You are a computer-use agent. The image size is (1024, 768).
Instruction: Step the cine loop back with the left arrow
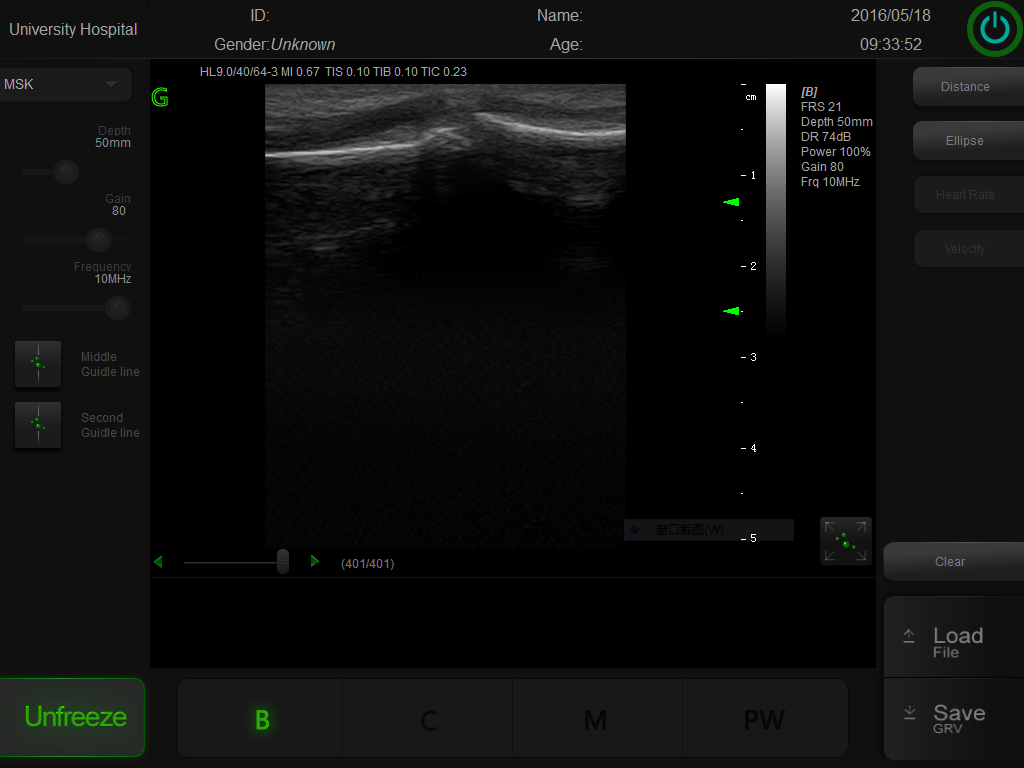[x=158, y=562]
